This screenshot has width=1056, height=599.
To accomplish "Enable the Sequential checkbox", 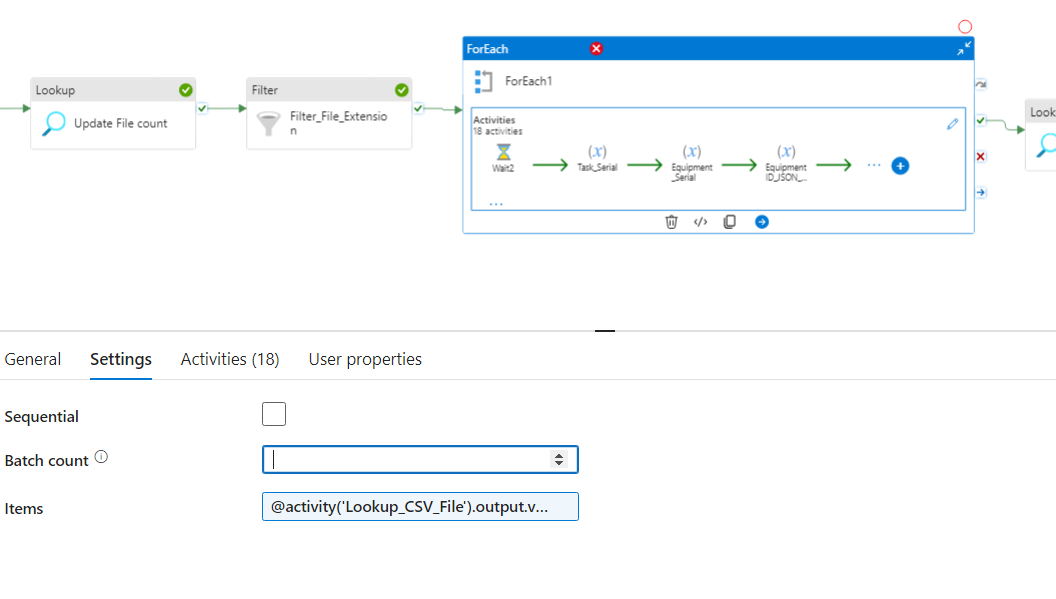I will coord(273,413).
